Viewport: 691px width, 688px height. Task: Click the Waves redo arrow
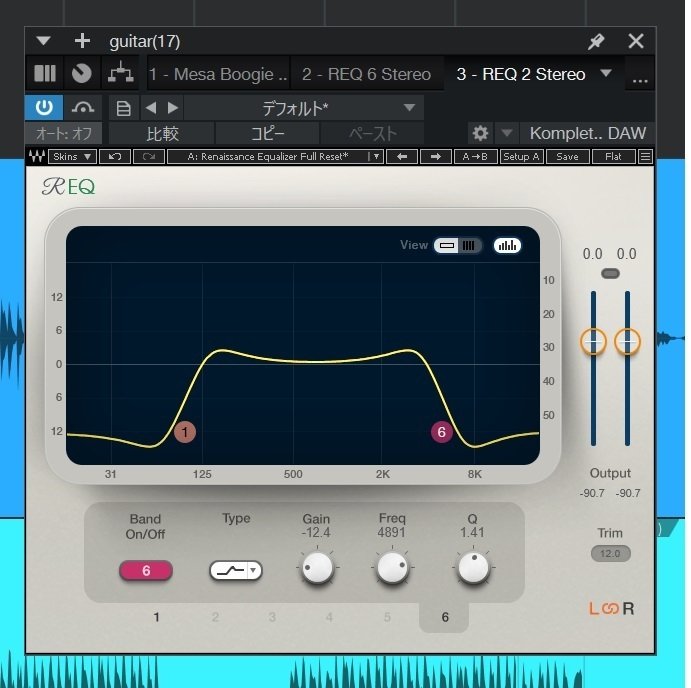point(149,156)
